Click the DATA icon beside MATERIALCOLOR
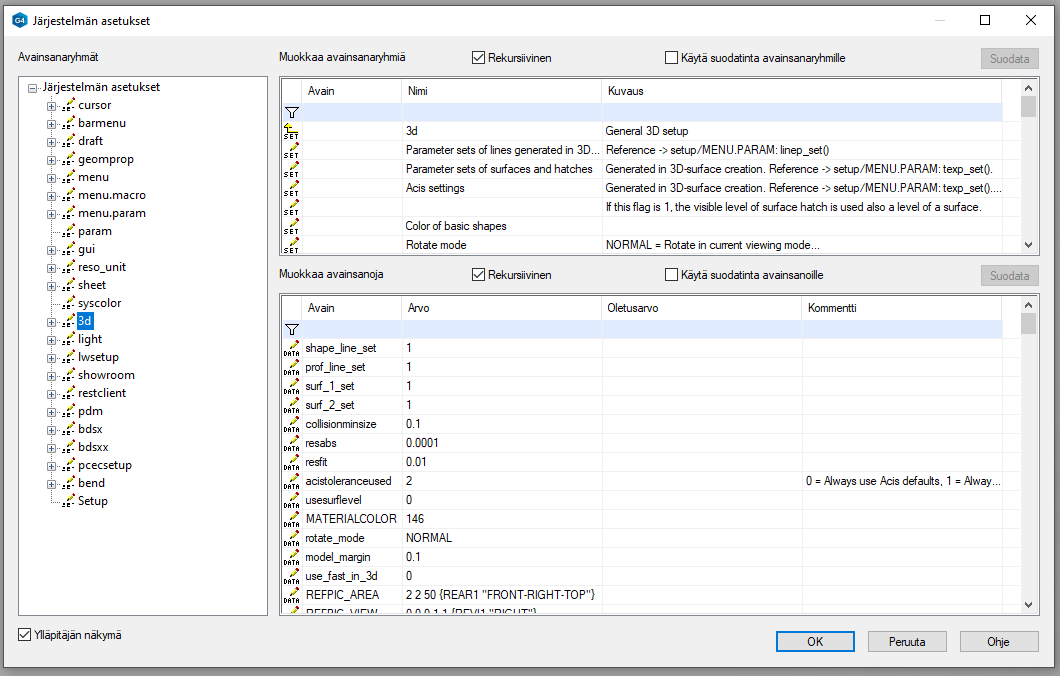The height and width of the screenshot is (676, 1060). pos(292,519)
